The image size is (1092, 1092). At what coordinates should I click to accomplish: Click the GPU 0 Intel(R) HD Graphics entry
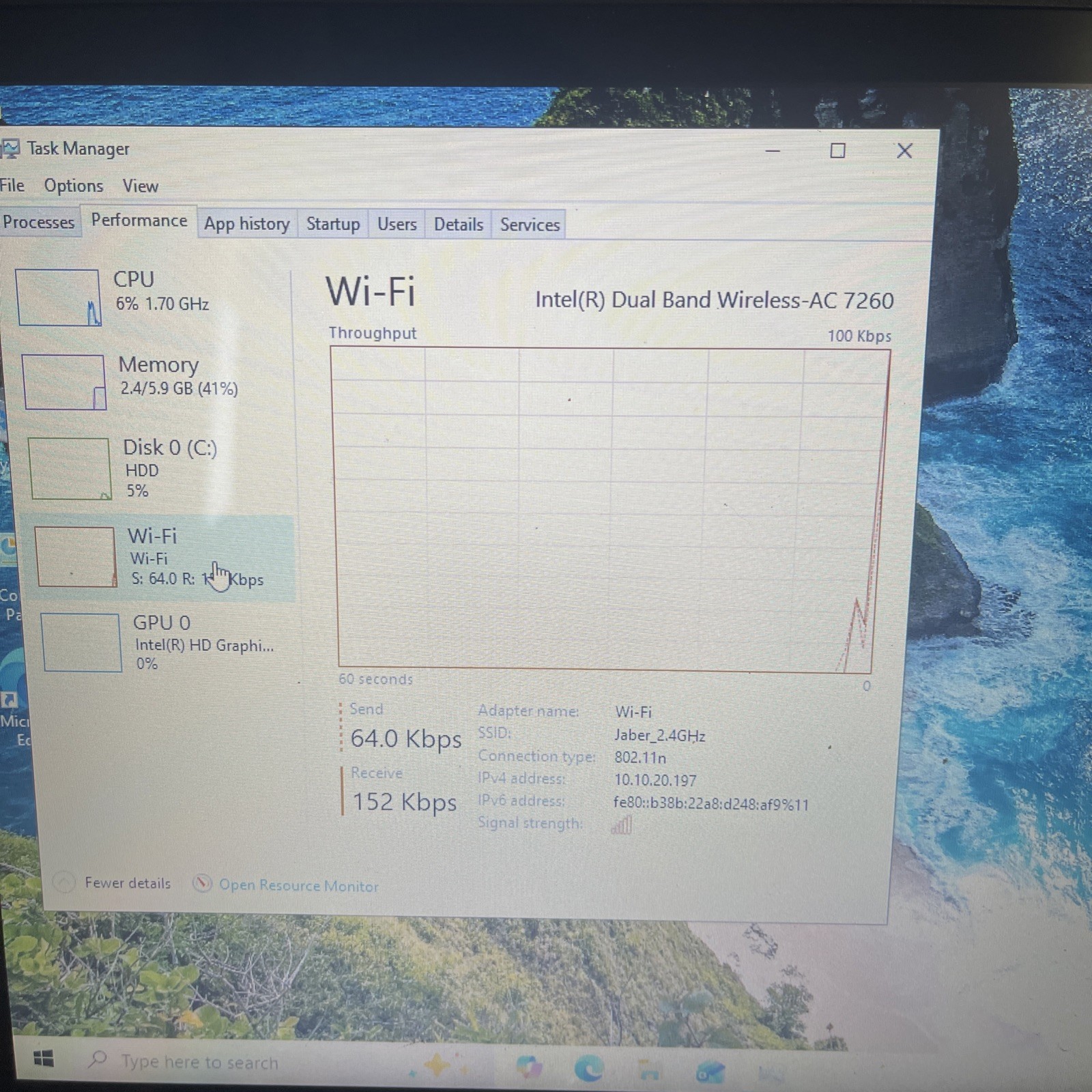tap(203, 642)
